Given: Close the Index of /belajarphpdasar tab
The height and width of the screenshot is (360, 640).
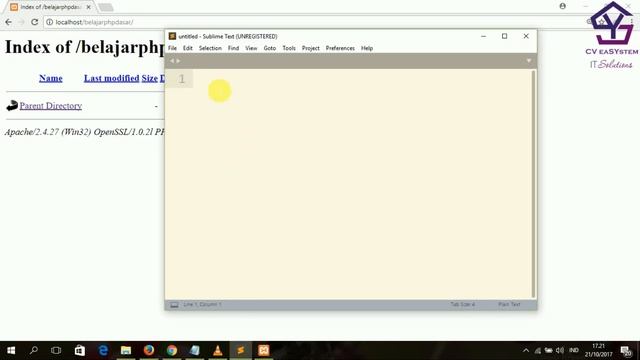Looking at the screenshot, I should (x=89, y=7).
